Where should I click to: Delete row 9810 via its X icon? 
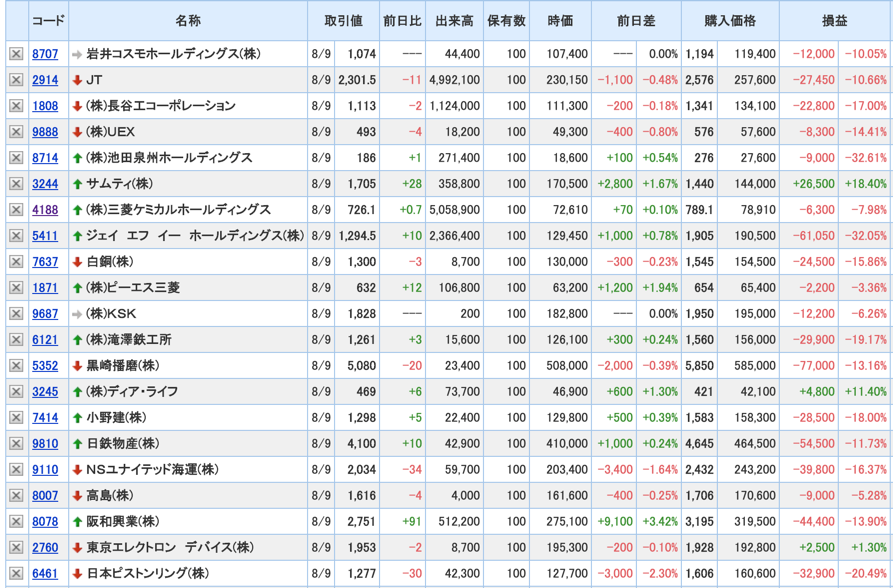pos(16,443)
